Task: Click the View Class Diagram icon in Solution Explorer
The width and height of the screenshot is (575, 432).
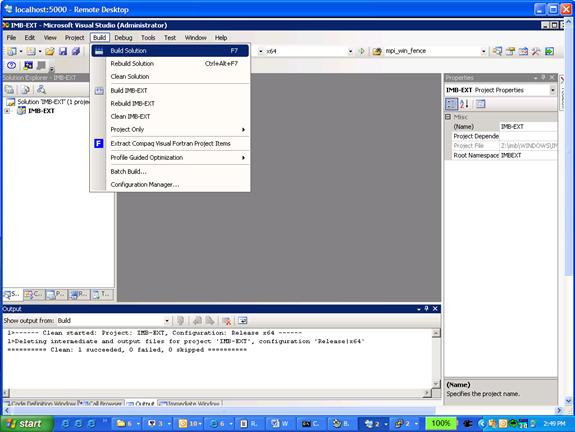Action: 41,89
